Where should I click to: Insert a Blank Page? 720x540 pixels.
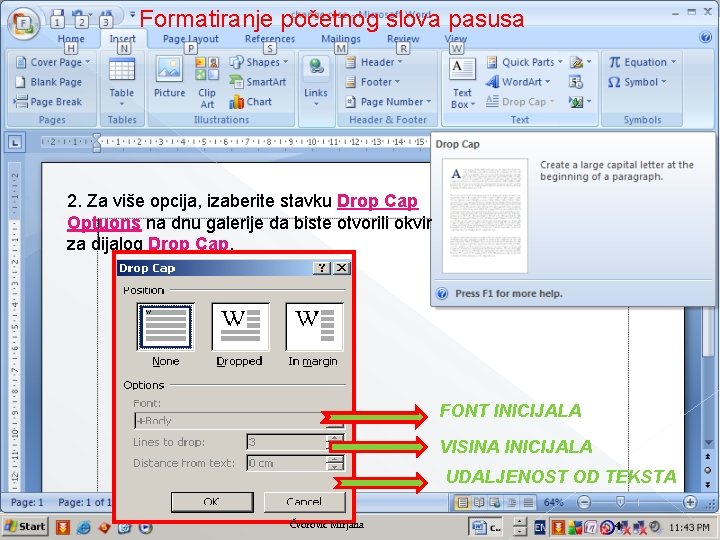click(49, 82)
